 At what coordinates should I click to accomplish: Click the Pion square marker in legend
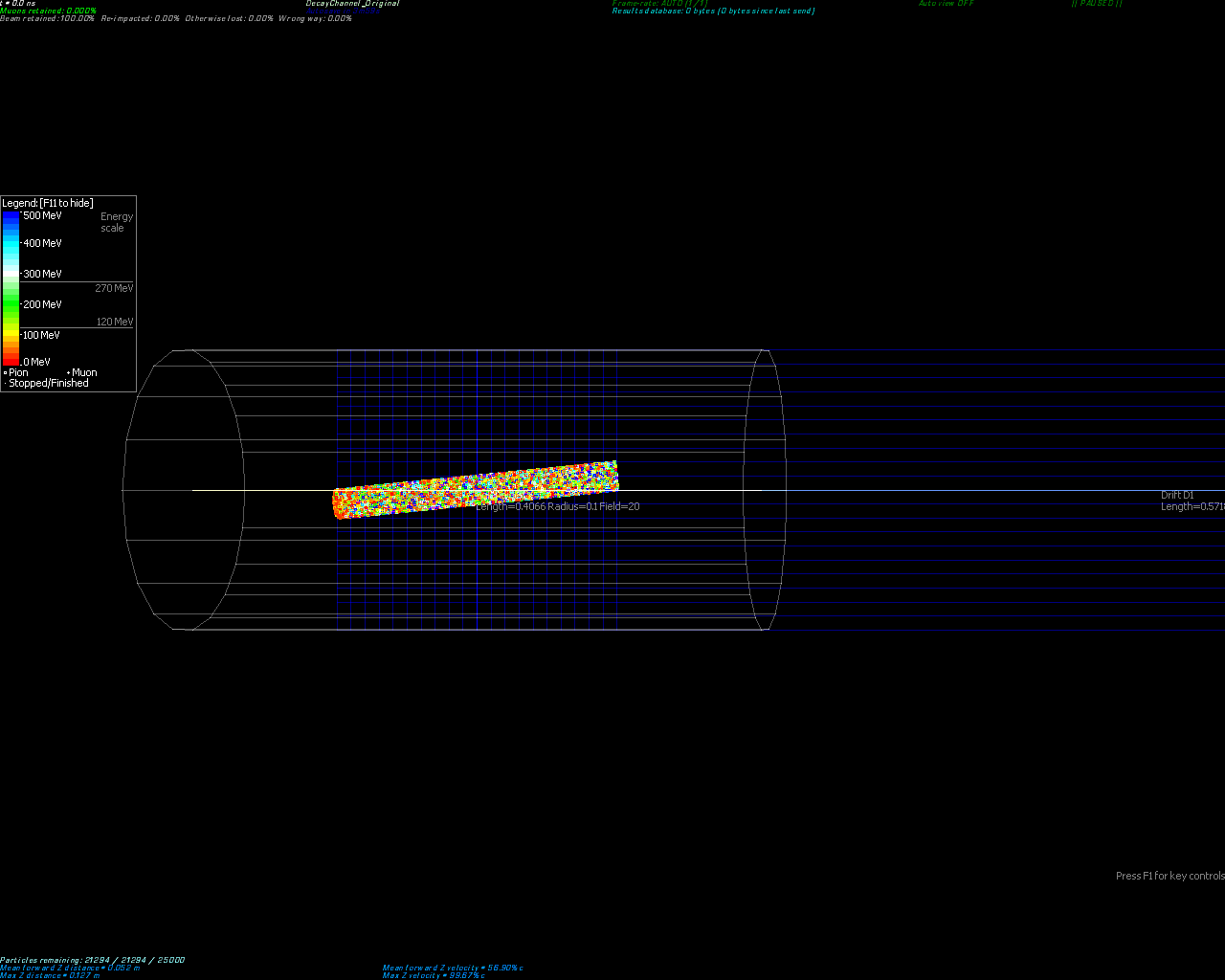[5, 372]
